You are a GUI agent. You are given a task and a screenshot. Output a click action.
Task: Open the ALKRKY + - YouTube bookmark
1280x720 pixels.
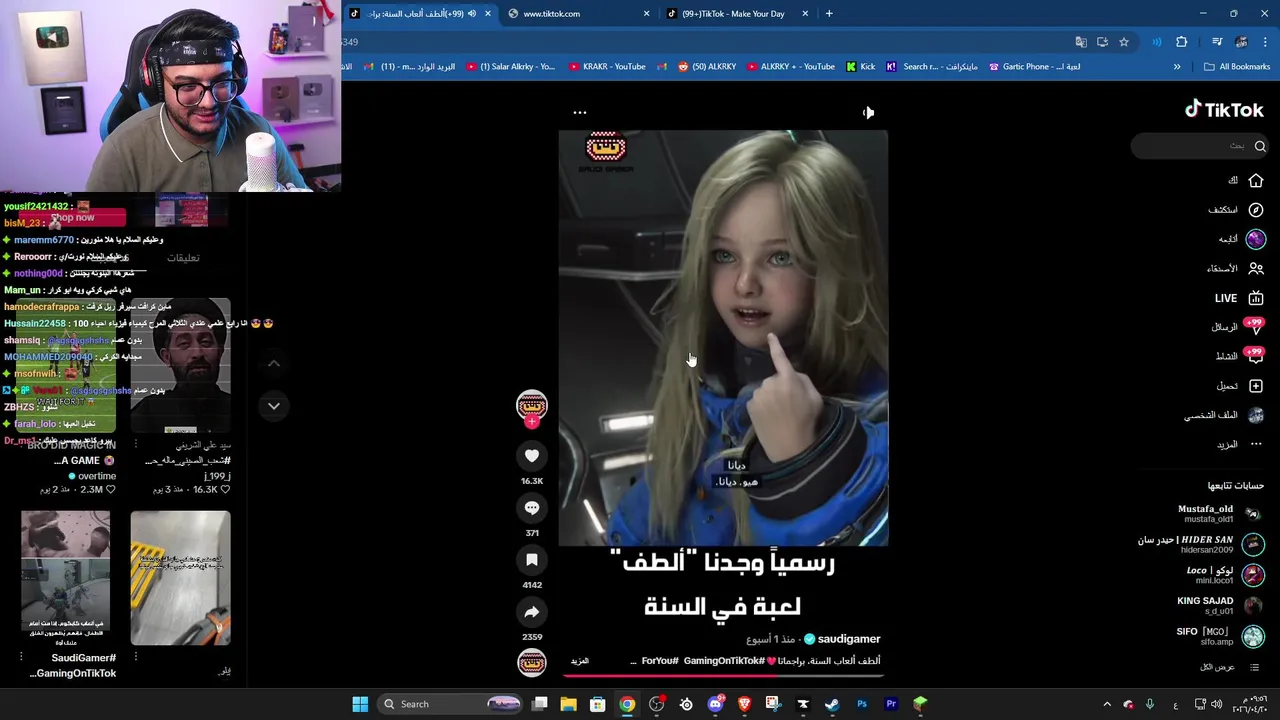[789, 67]
